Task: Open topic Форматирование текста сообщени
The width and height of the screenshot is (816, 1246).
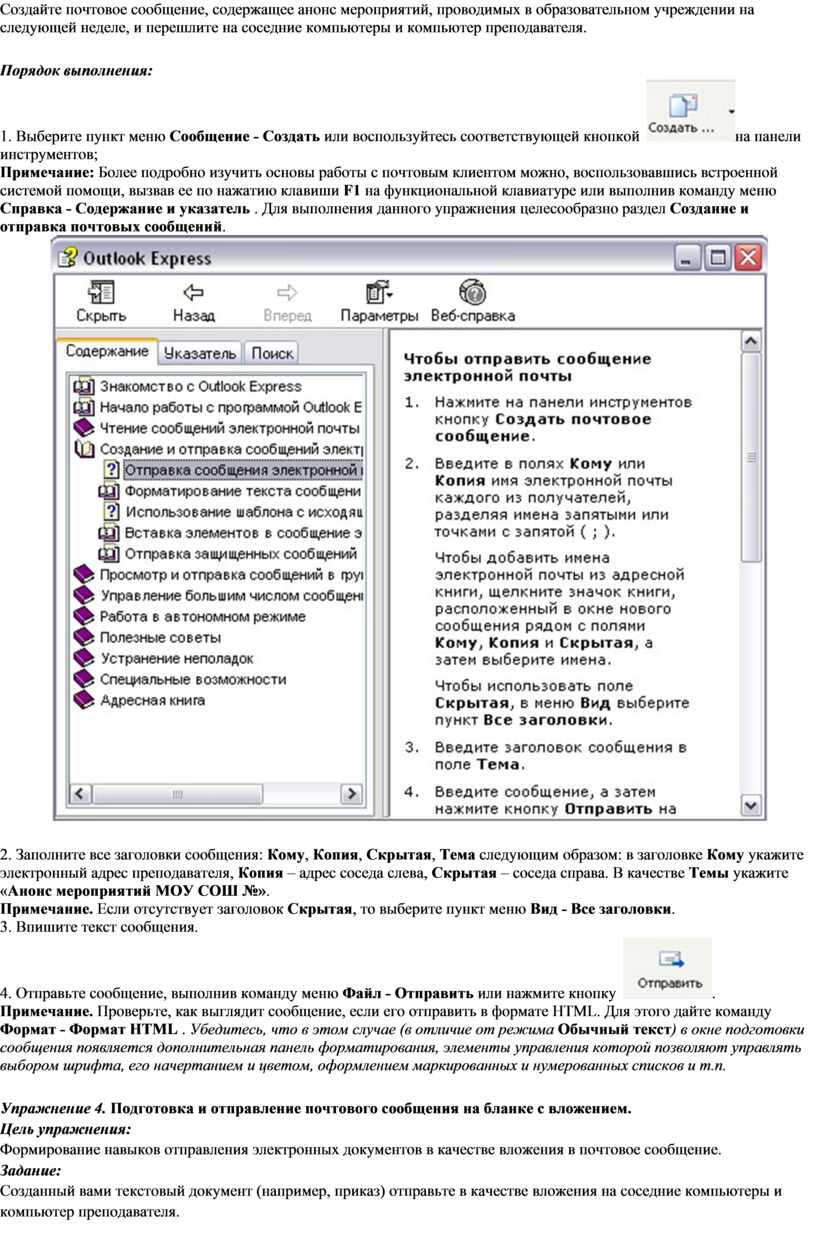Action: tap(243, 491)
